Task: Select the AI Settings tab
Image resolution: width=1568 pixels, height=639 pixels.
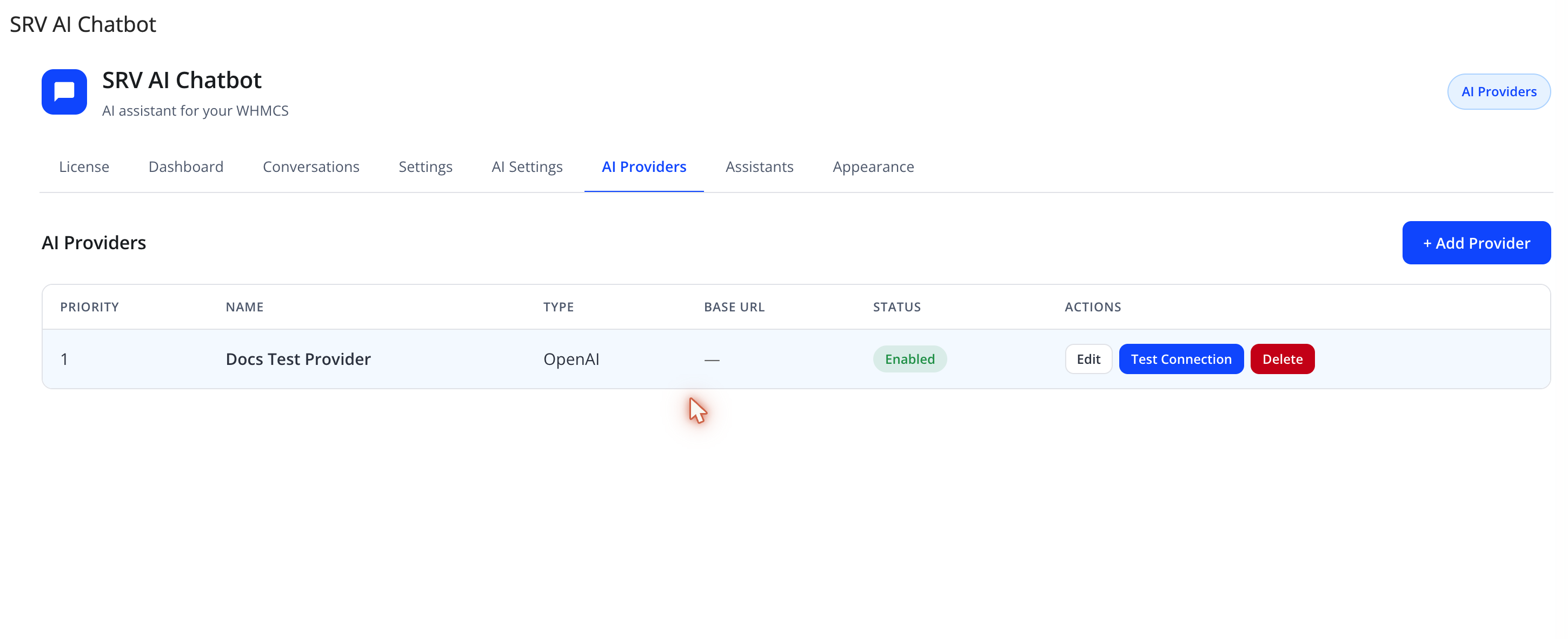Action: click(x=527, y=167)
